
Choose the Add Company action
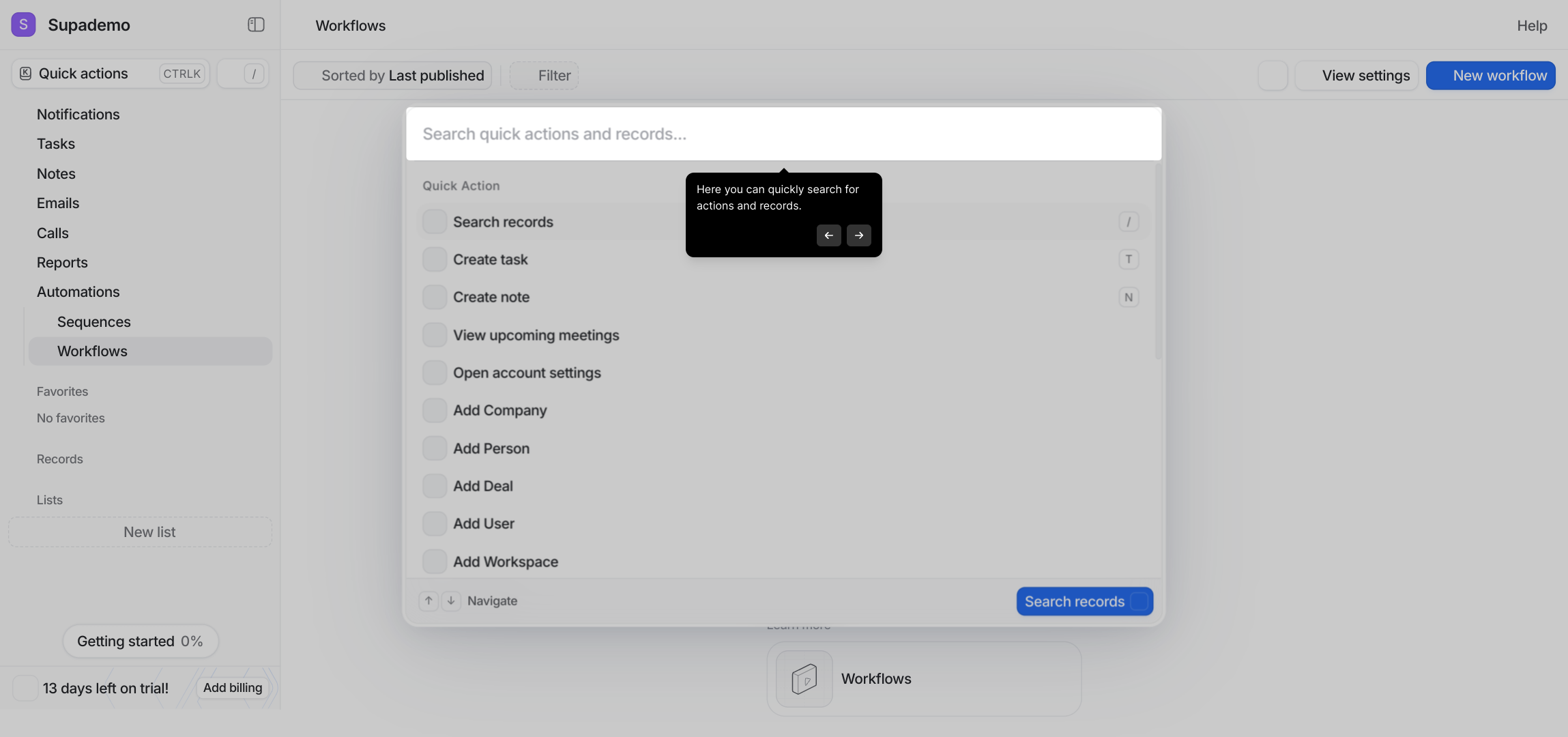(783, 410)
